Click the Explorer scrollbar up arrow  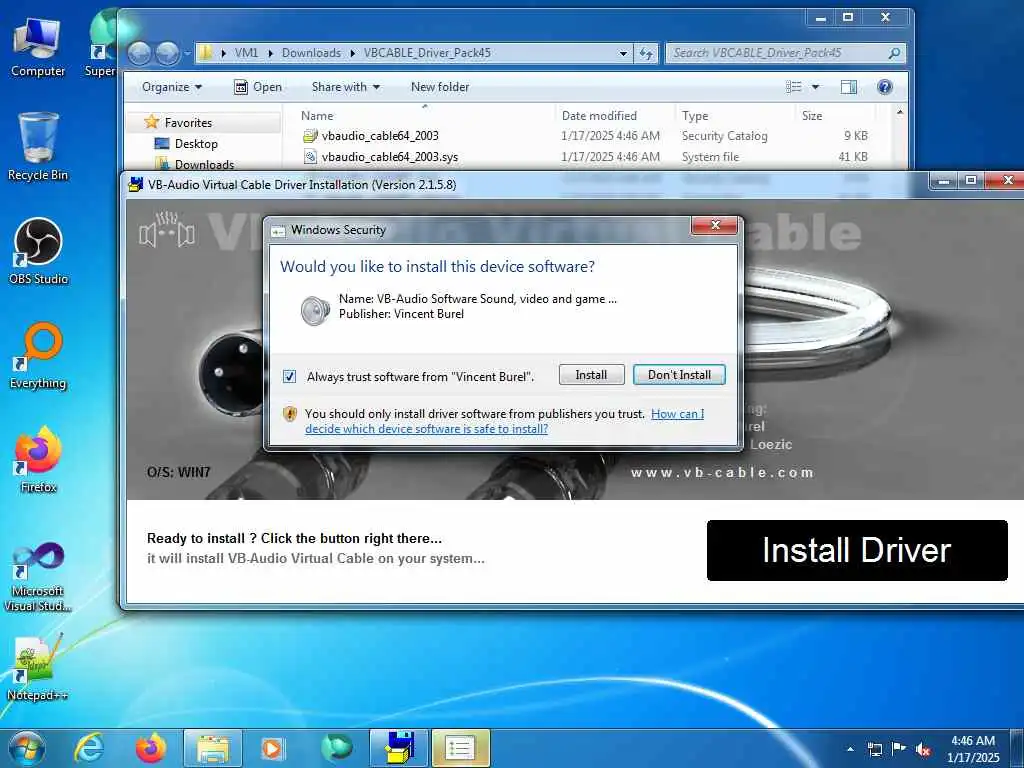click(900, 112)
